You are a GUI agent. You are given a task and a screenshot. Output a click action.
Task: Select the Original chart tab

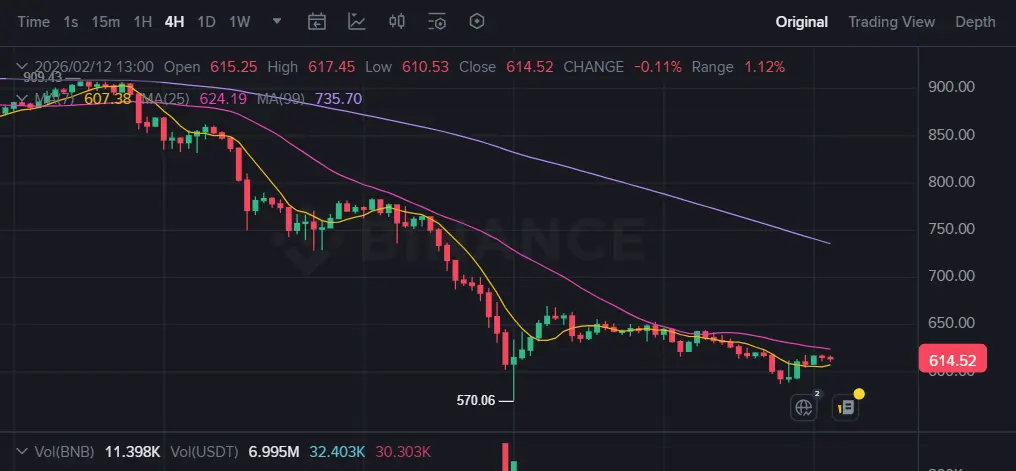802,22
